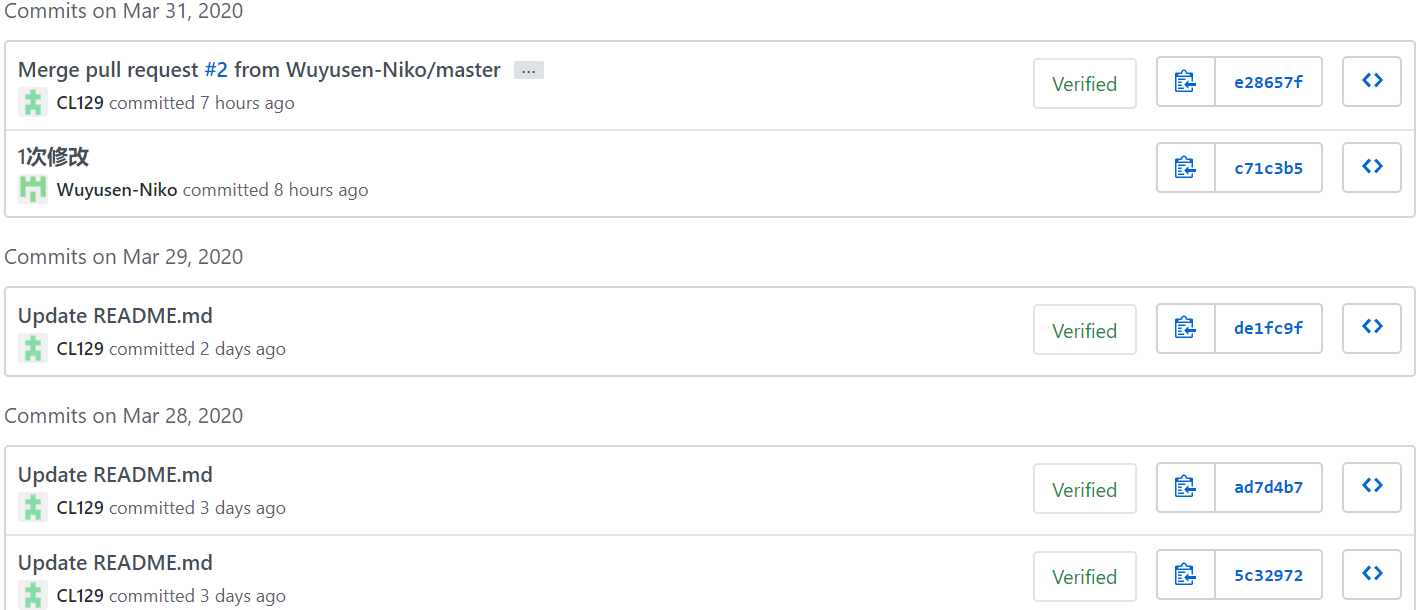Open commit hash c71c3b5
The width and height of the screenshot is (1421, 610).
coord(1268,168)
